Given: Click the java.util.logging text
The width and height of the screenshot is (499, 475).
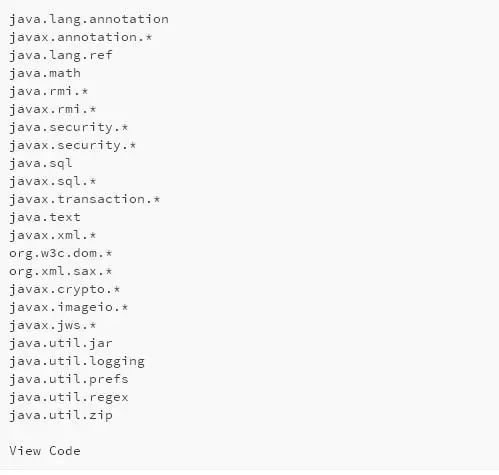Looking at the screenshot, I should pyautogui.click(x=77, y=361).
